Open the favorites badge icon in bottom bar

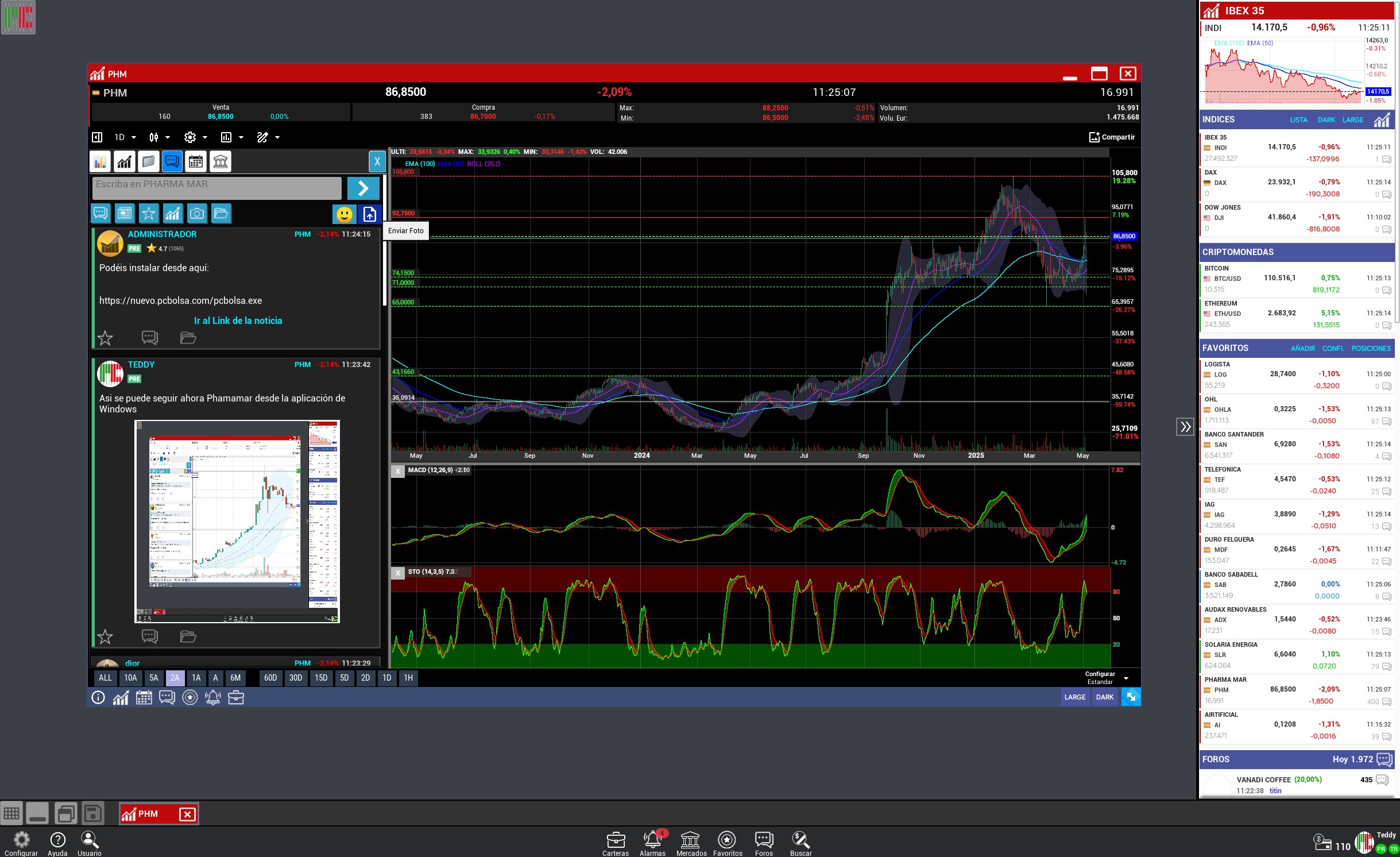tap(189, 697)
